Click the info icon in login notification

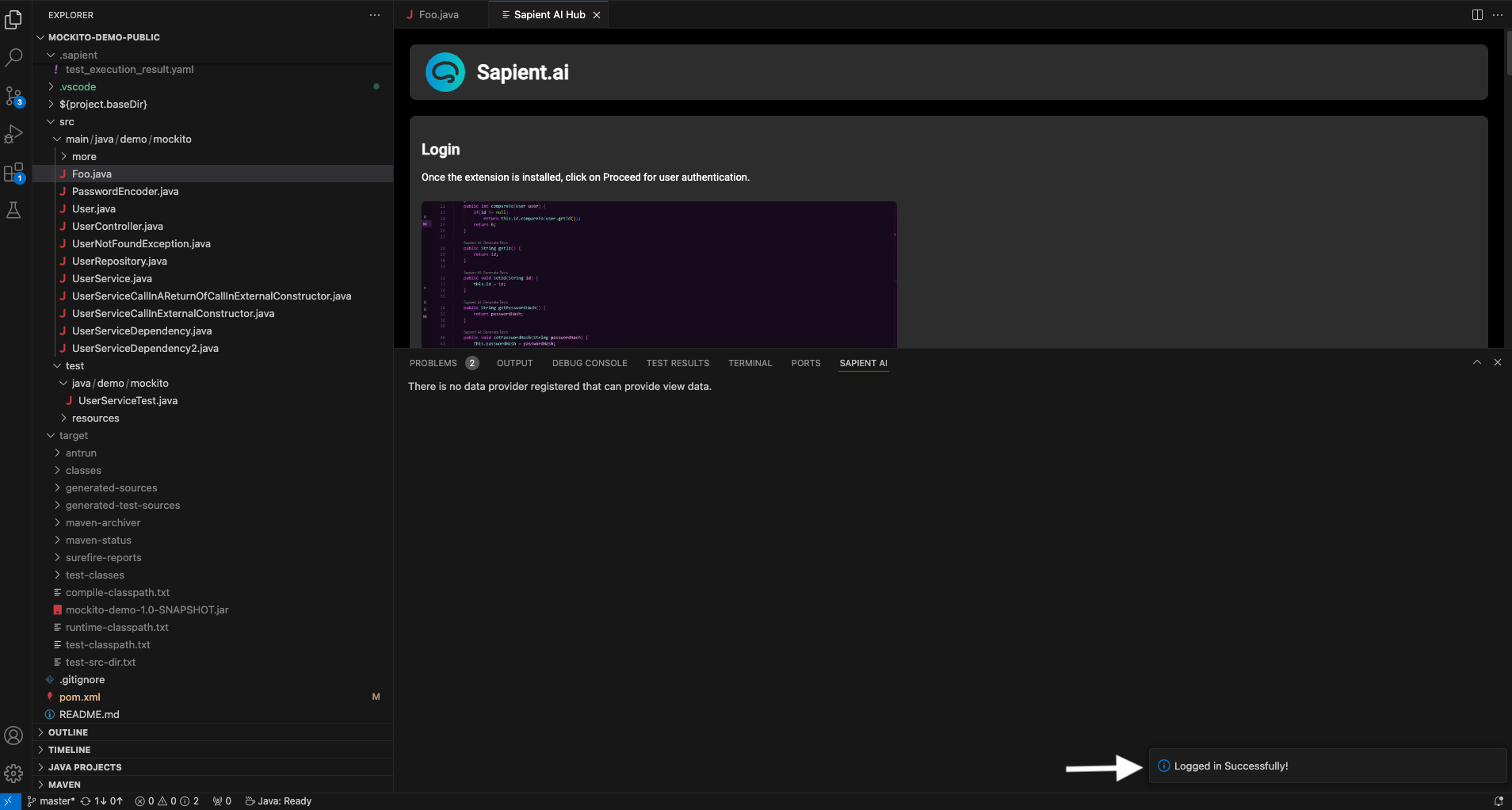(1163, 766)
